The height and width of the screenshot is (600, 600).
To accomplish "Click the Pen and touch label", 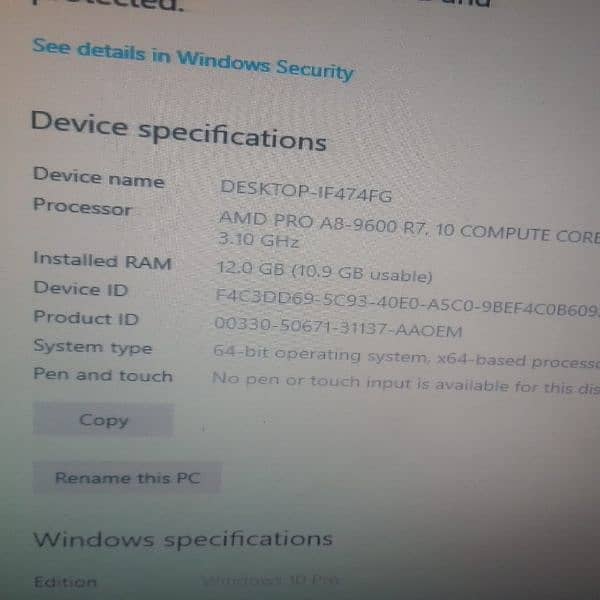I will tap(103, 375).
